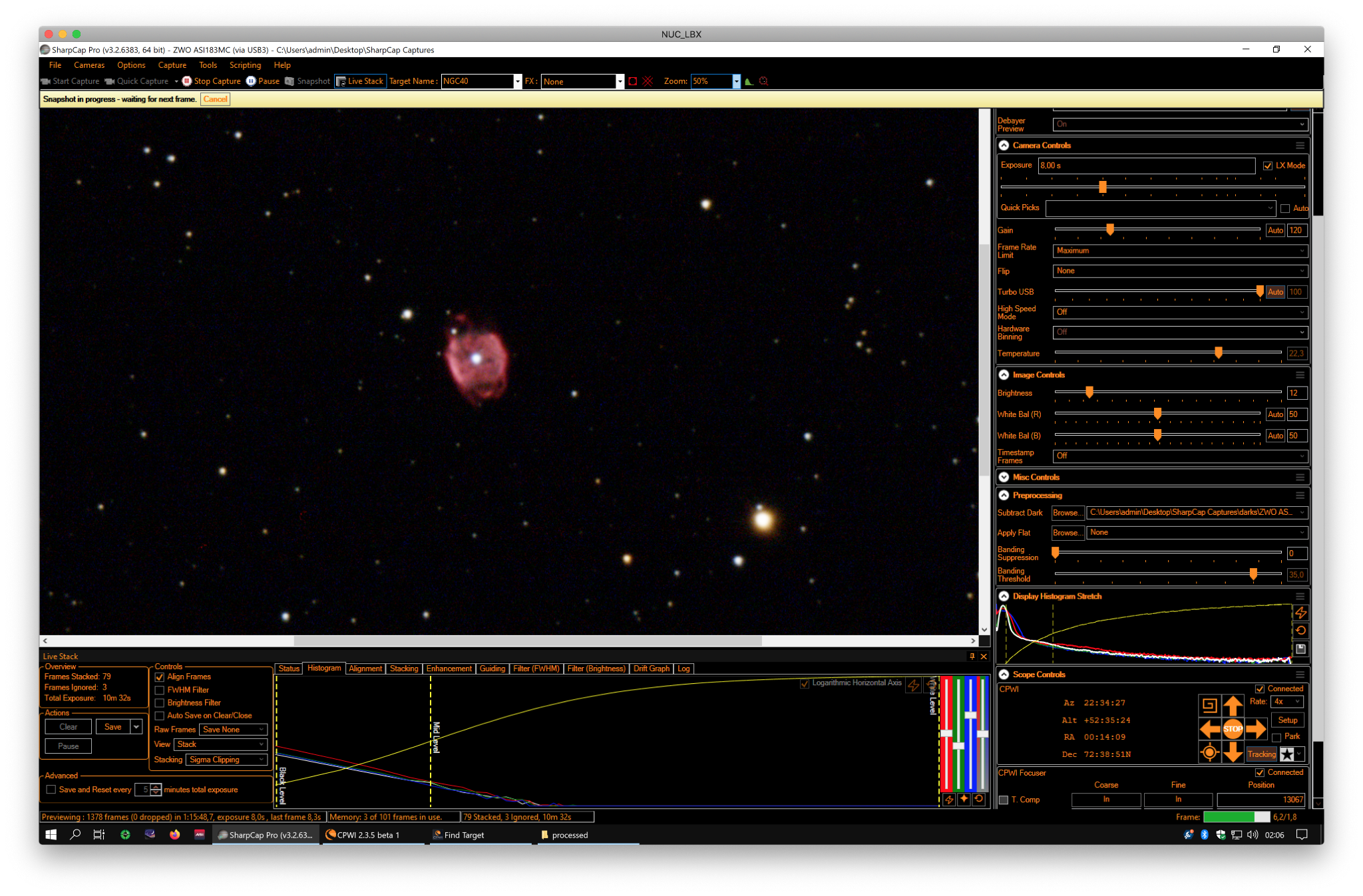This screenshot has width=1363, height=896.
Task: Toggle the red selection area icon
Action: (633, 81)
